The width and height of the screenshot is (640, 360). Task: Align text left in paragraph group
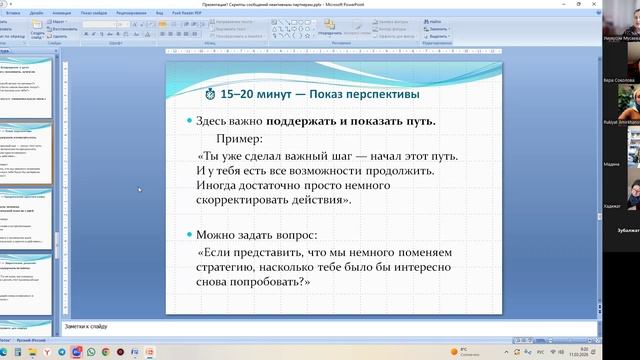pos(163,34)
